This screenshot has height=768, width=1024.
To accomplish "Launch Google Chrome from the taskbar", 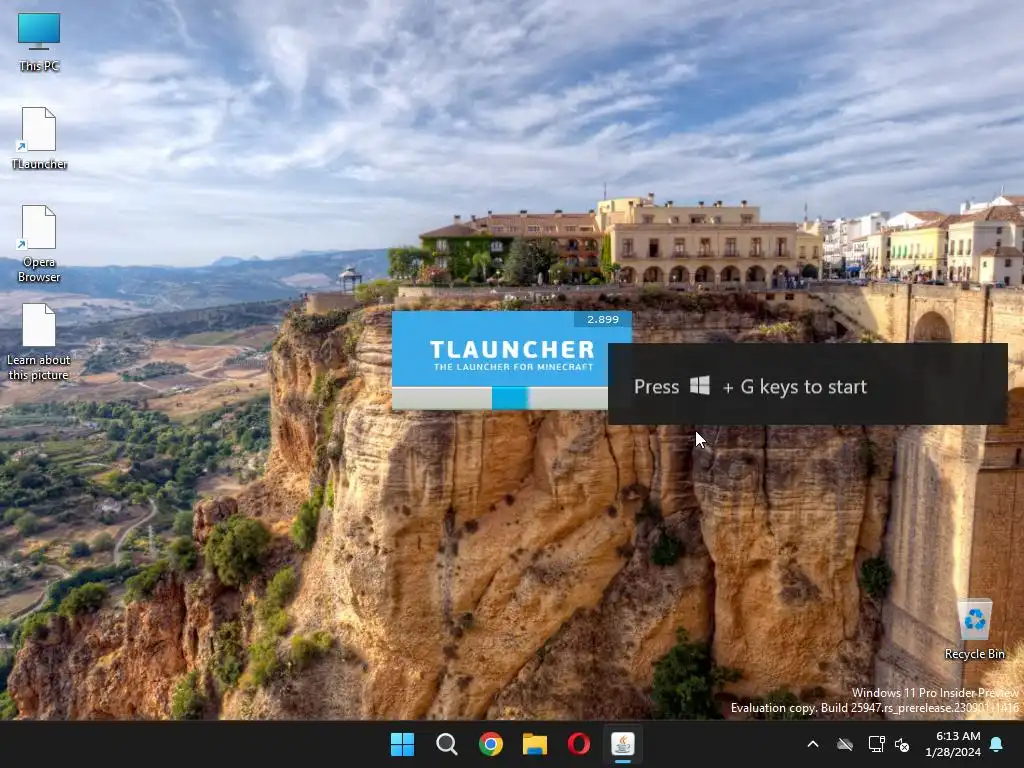I will (x=490, y=744).
